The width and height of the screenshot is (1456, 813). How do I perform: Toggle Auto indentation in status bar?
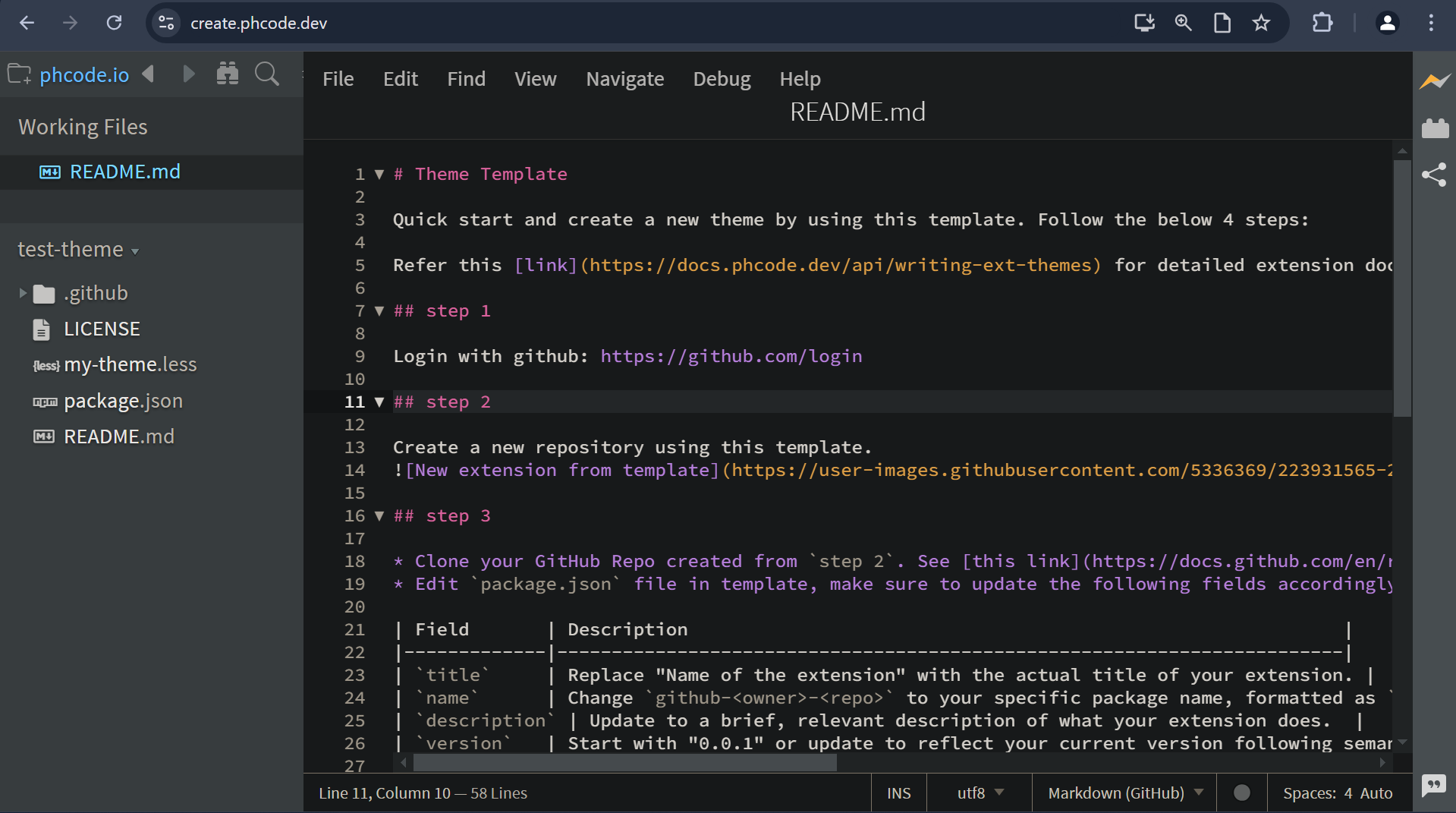click(x=1376, y=793)
